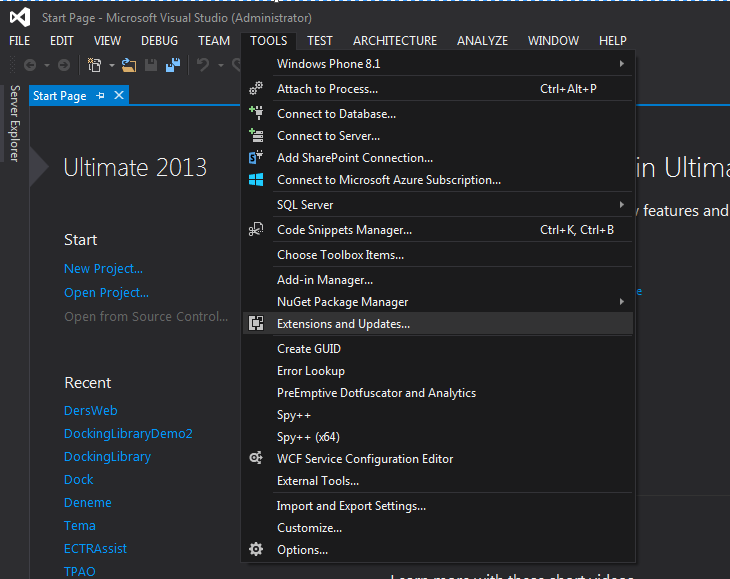The image size is (730, 579).
Task: Click the Save All toolbar icon
Action: (173, 65)
